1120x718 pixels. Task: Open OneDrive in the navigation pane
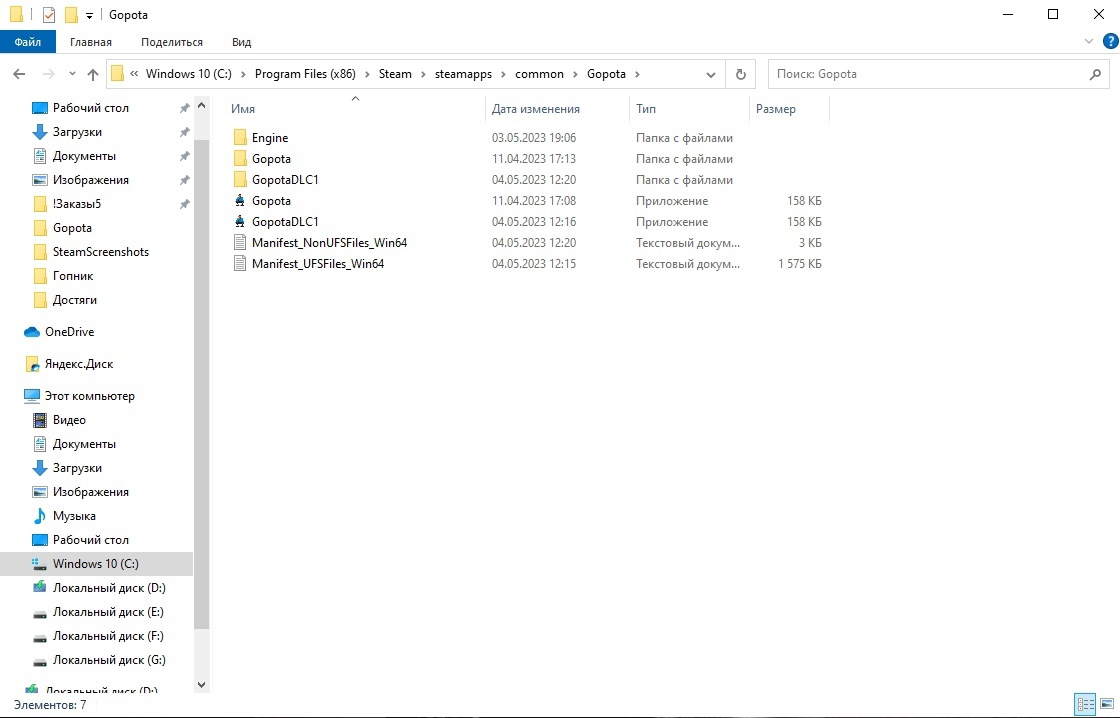[x=69, y=332]
